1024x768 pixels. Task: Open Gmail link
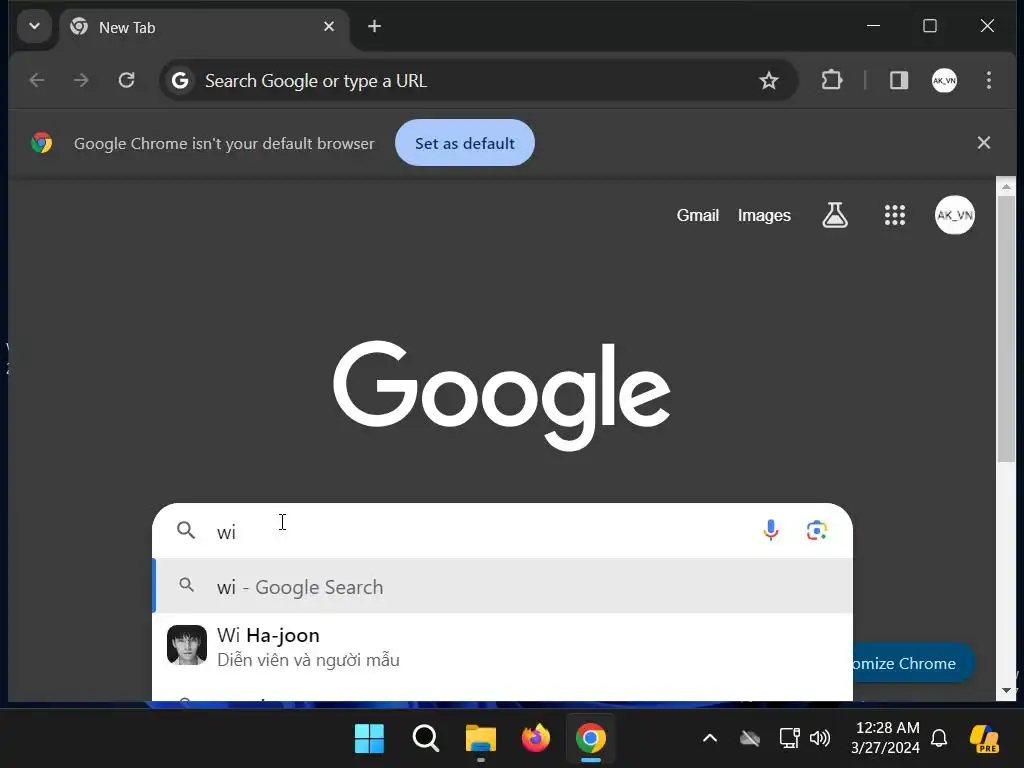[697, 215]
